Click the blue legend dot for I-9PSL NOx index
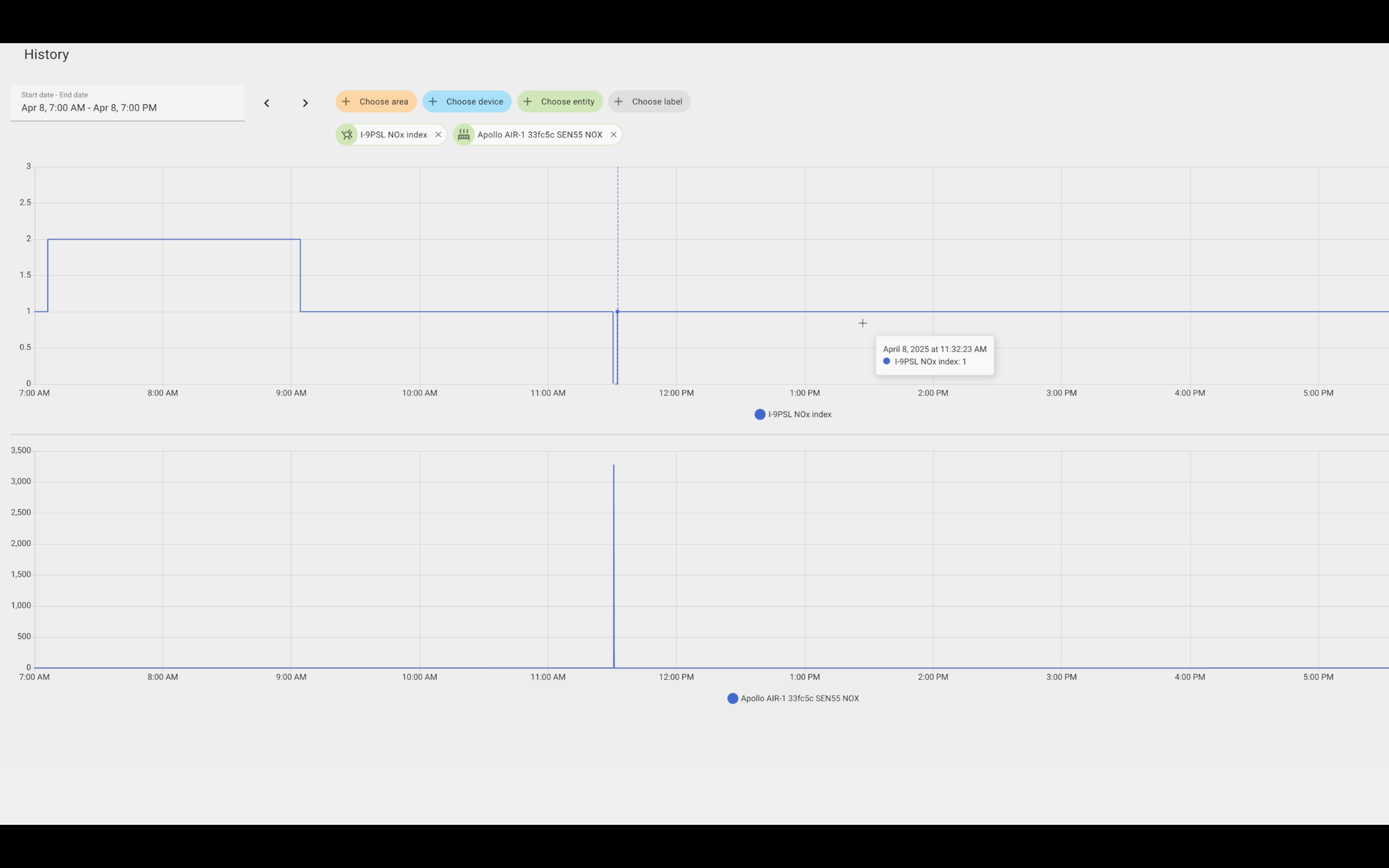This screenshot has width=1389, height=868. tap(760, 415)
